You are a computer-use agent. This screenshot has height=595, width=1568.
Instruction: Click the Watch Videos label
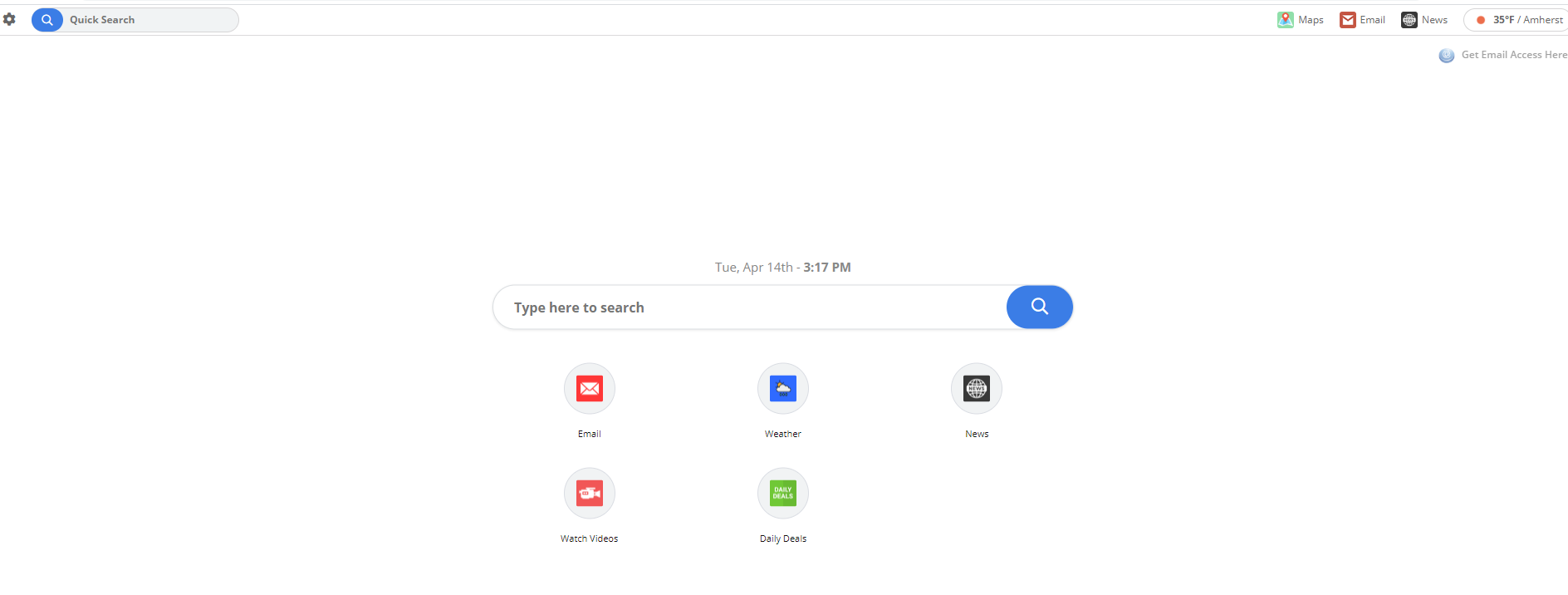(590, 538)
